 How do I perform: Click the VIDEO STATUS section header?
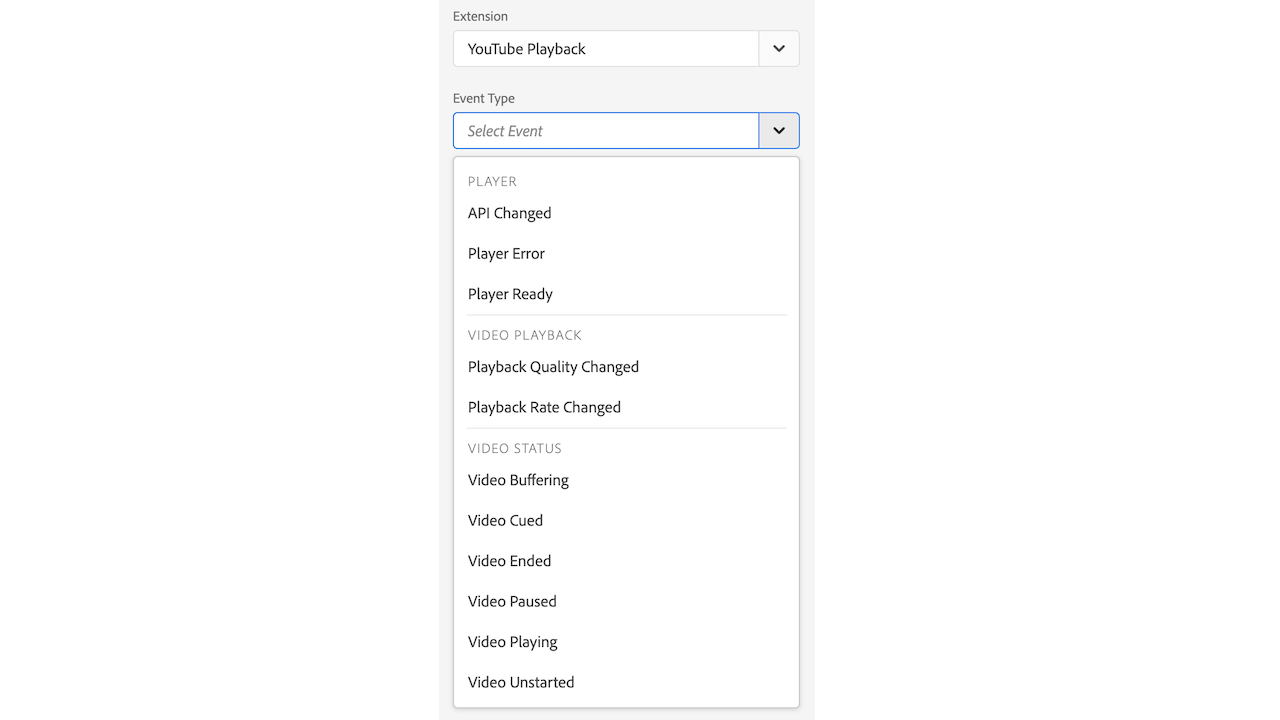(514, 448)
